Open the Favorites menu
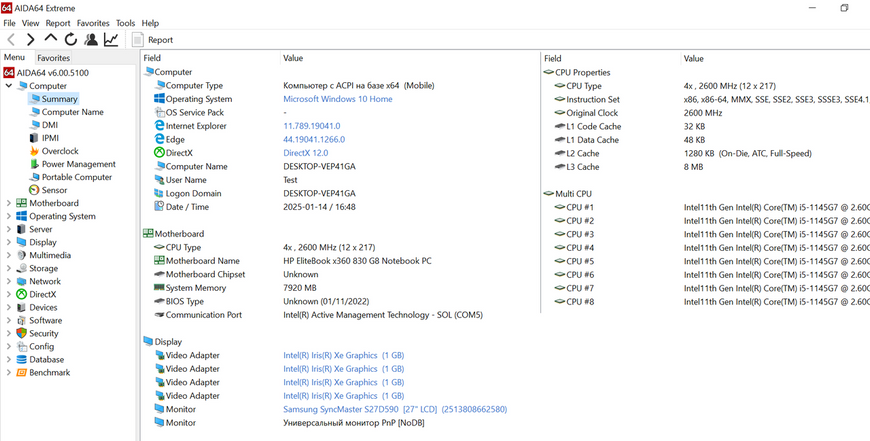The image size is (870, 441). [x=93, y=23]
